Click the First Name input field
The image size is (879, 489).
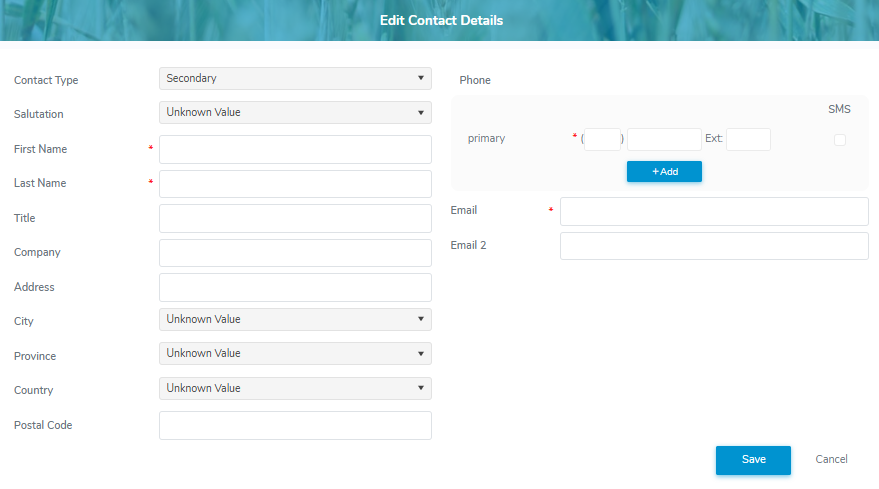click(x=295, y=150)
